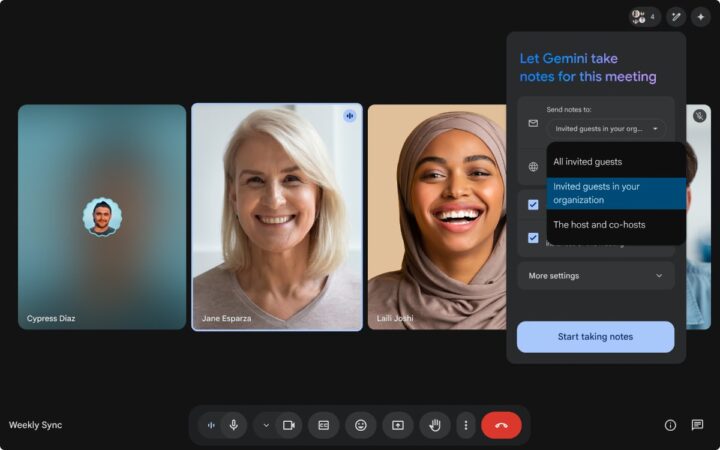Open the Send notes to dropdown
This screenshot has height=450, width=720.
pos(606,129)
